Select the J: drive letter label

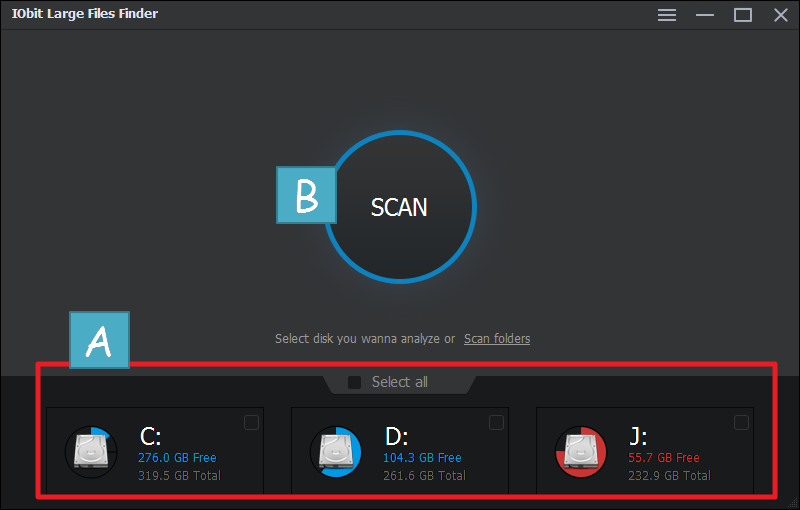638,436
